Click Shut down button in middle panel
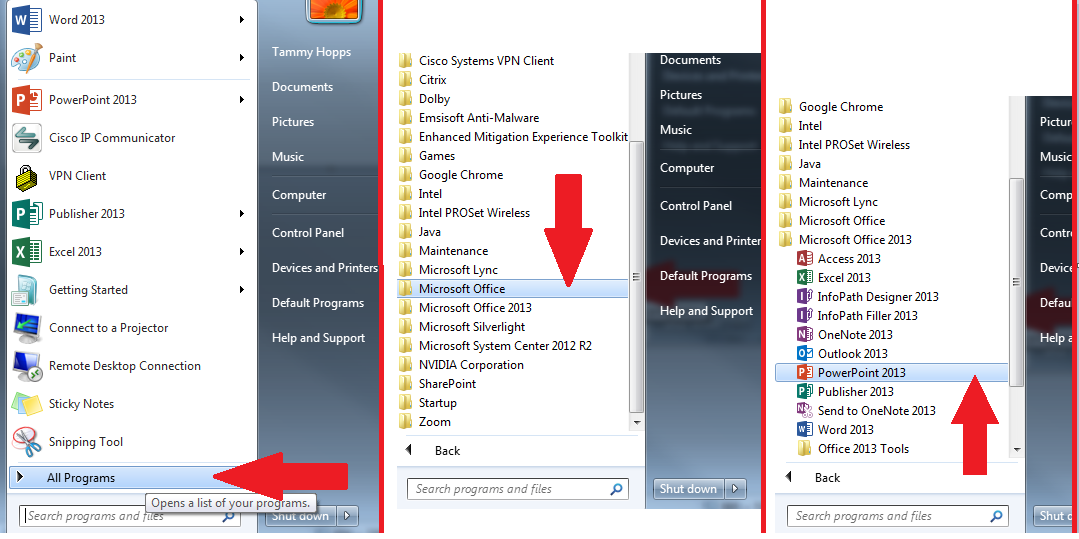 pyautogui.click(x=688, y=489)
